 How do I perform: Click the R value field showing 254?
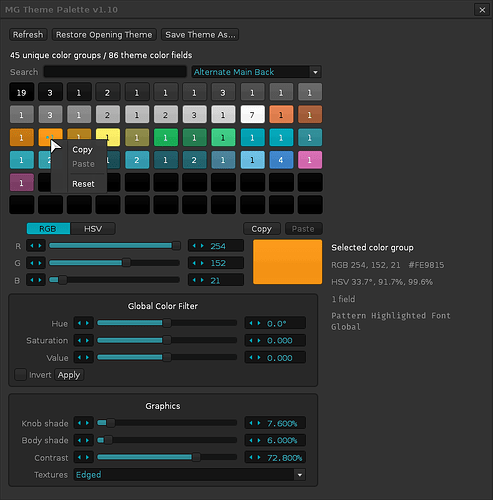point(216,246)
